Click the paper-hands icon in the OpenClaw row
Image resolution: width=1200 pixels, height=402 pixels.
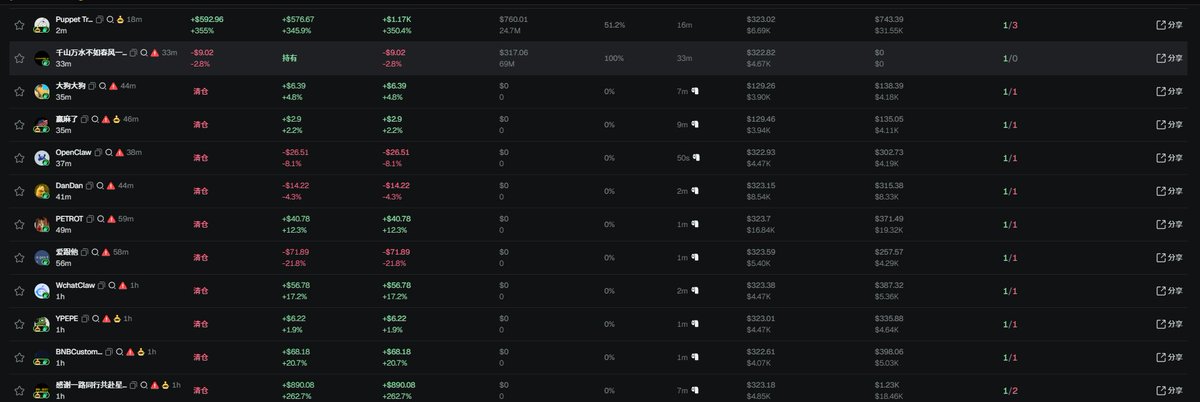pos(695,158)
